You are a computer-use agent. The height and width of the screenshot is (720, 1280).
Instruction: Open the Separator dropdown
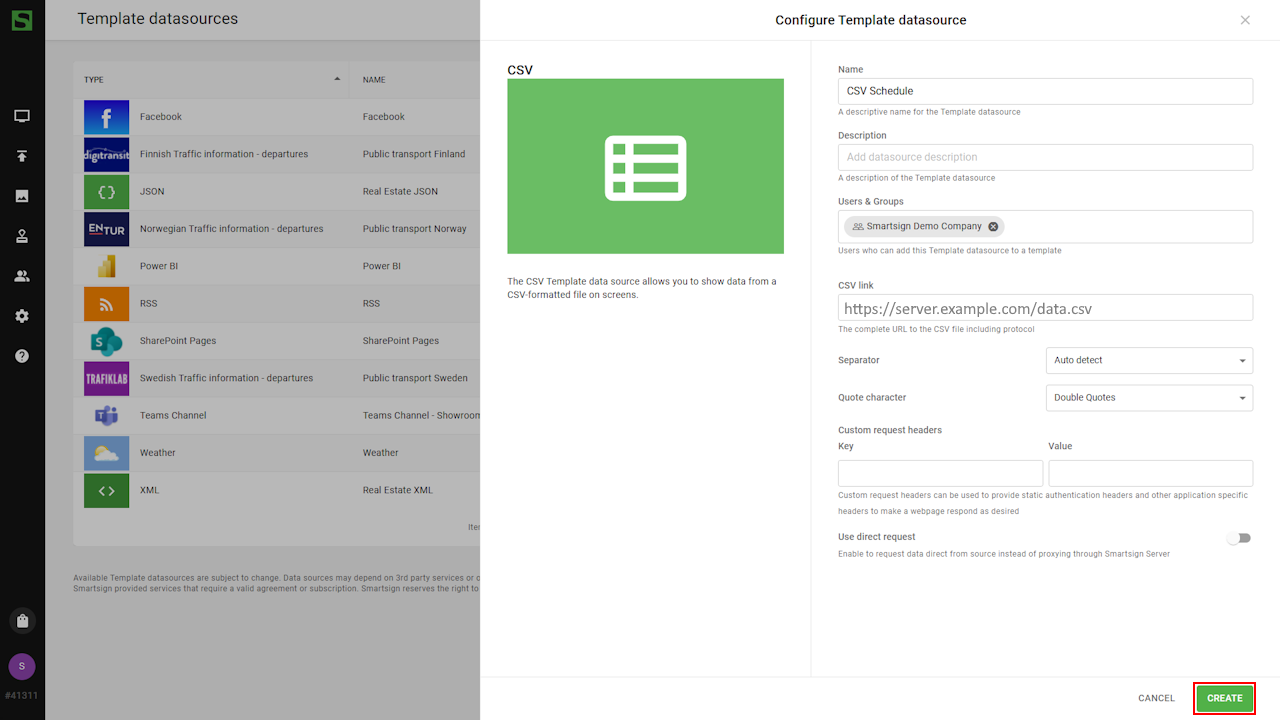pos(1149,360)
